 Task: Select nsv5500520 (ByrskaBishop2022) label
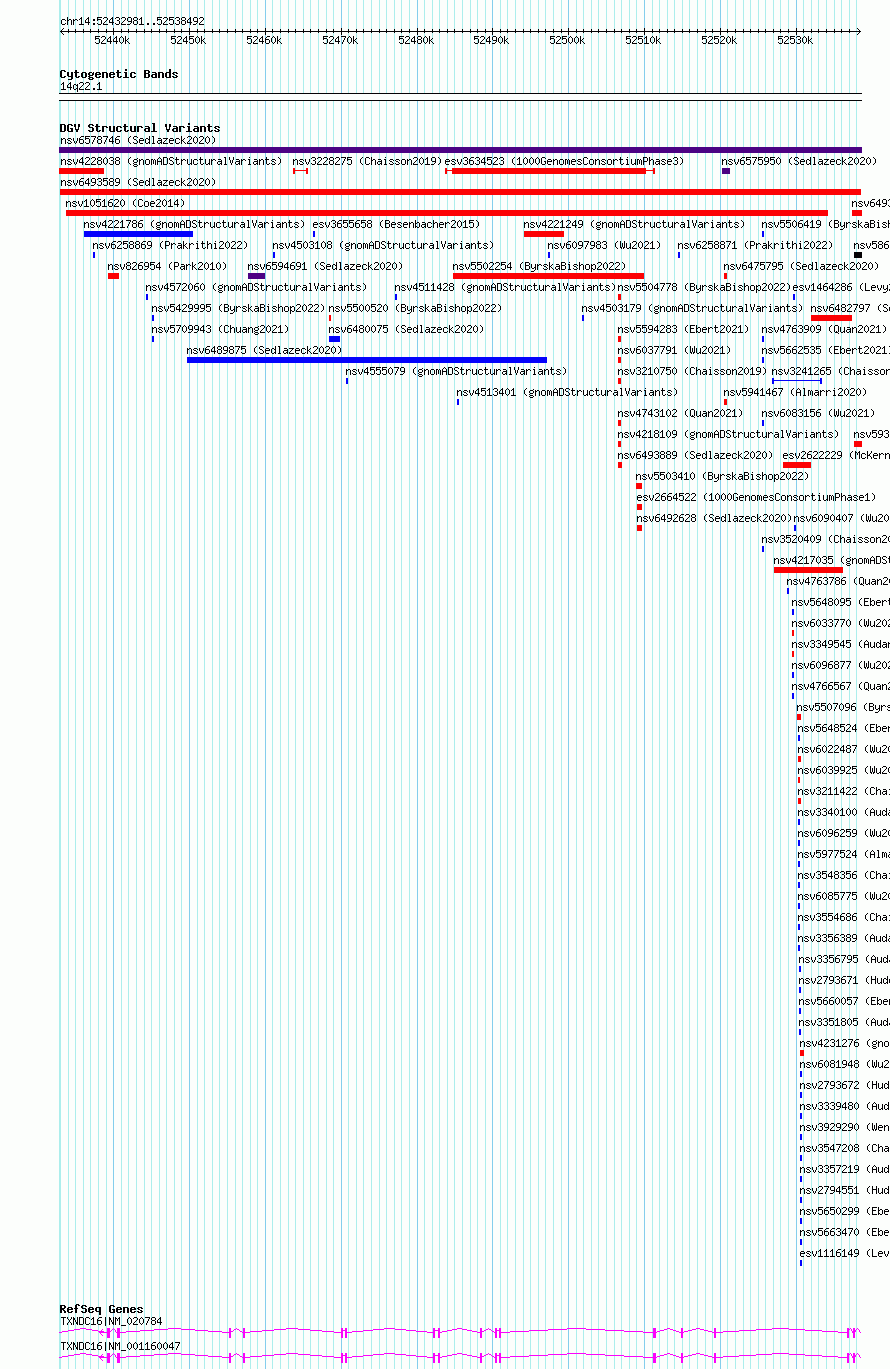[x=415, y=308]
